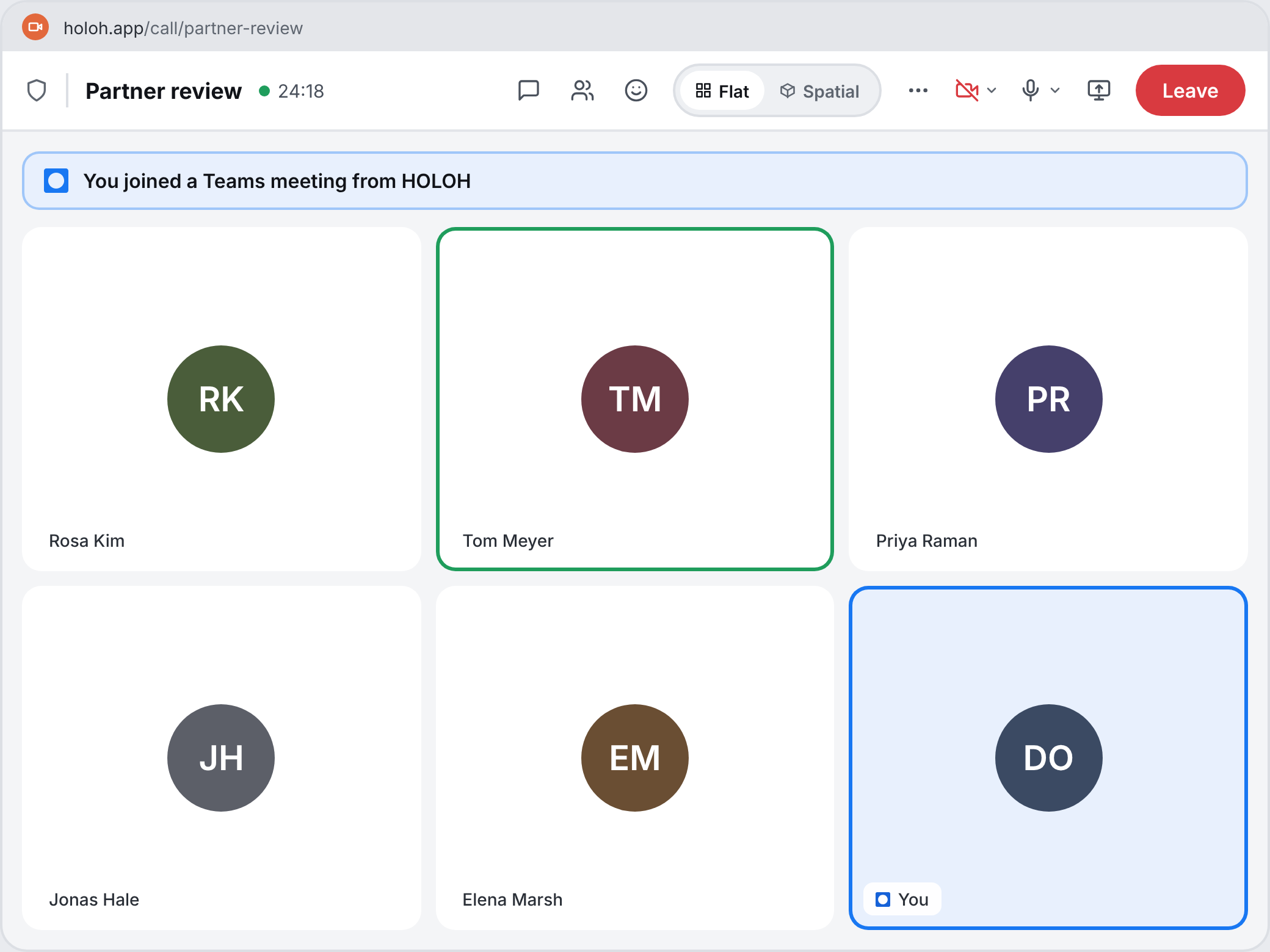The height and width of the screenshot is (952, 1270).
Task: Select Jonas Hale's tile
Action: tap(222, 758)
